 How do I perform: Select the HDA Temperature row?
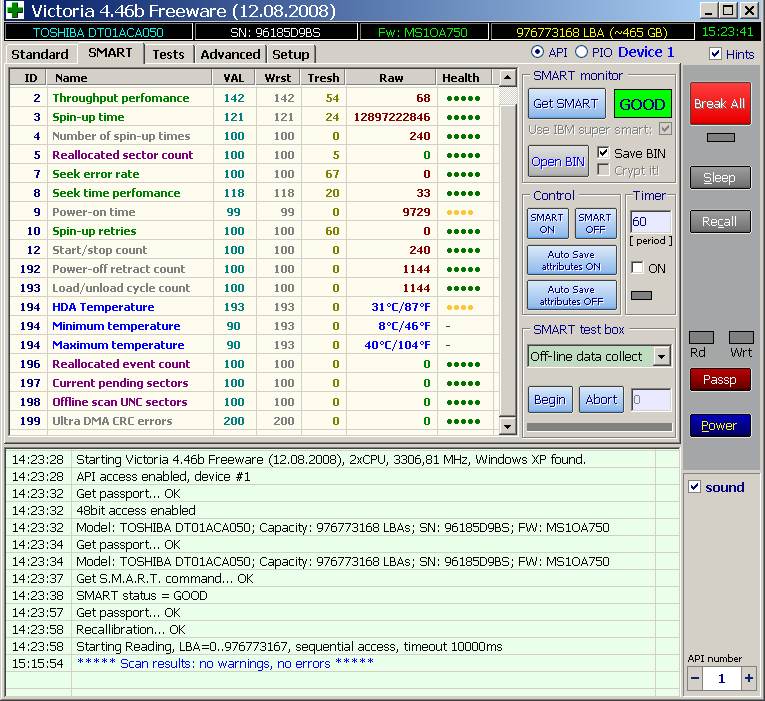(x=254, y=307)
